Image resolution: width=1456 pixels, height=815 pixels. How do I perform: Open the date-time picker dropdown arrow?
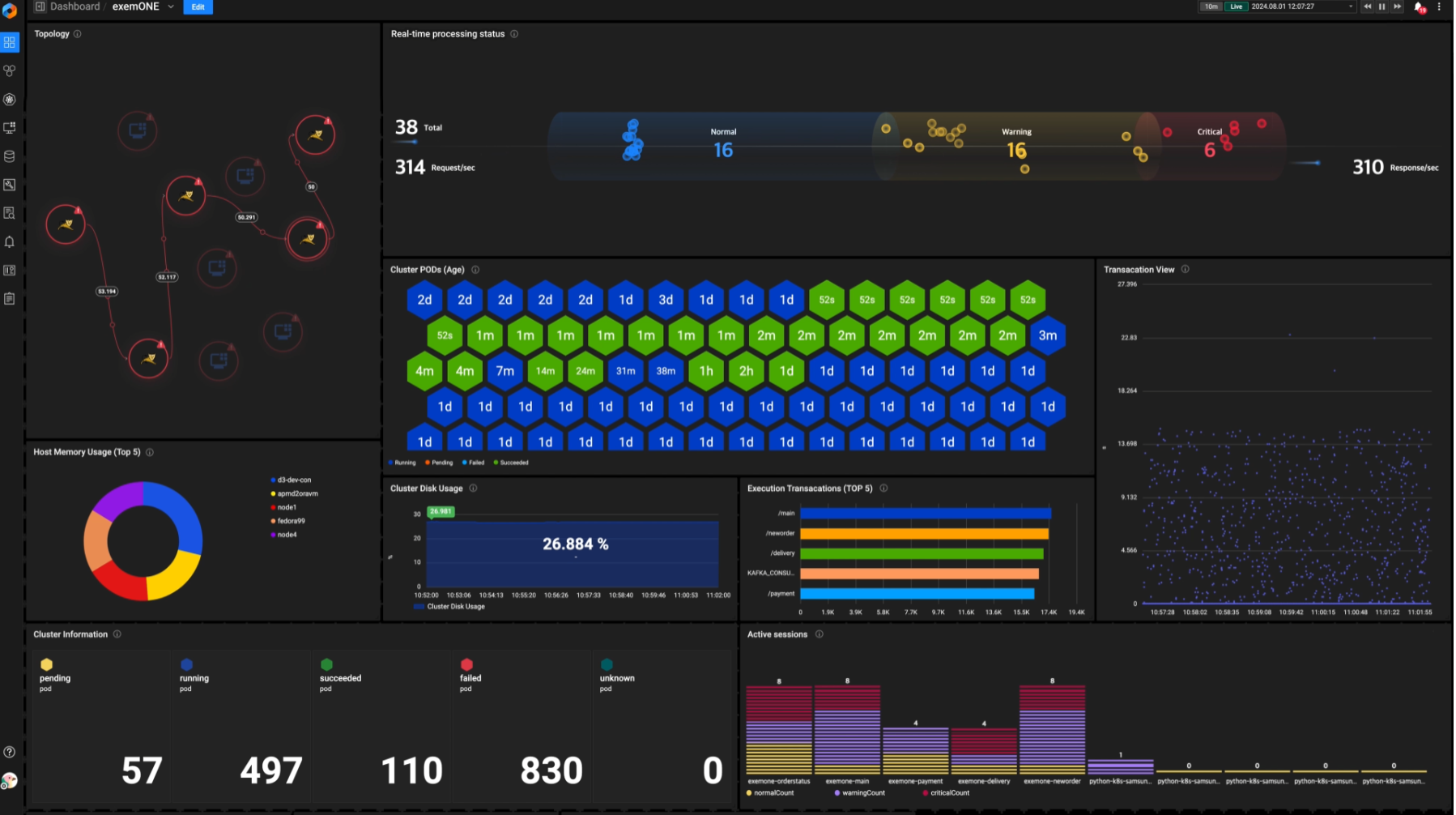click(x=1350, y=6)
